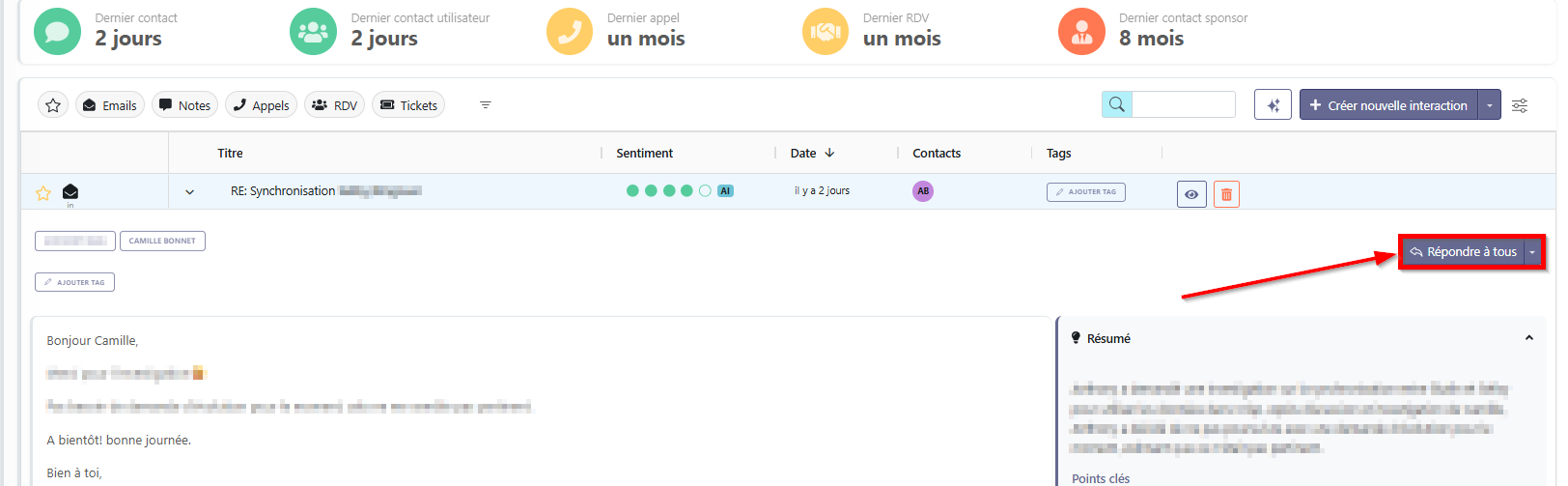1568x486 pixels.
Task: Click the AB contact avatar
Action: coord(923,191)
